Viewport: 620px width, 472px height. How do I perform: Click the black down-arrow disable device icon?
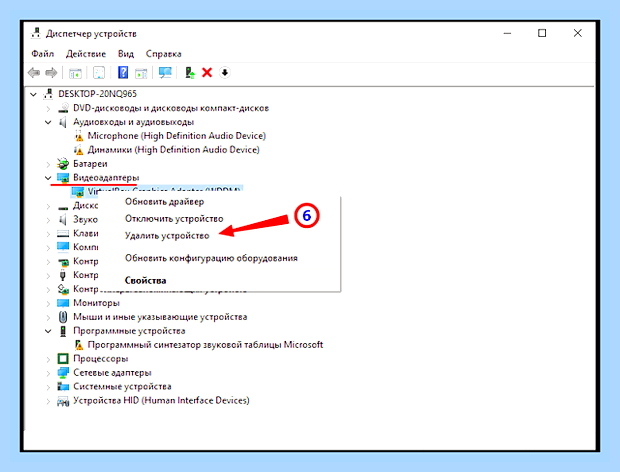pyautogui.click(x=225, y=73)
